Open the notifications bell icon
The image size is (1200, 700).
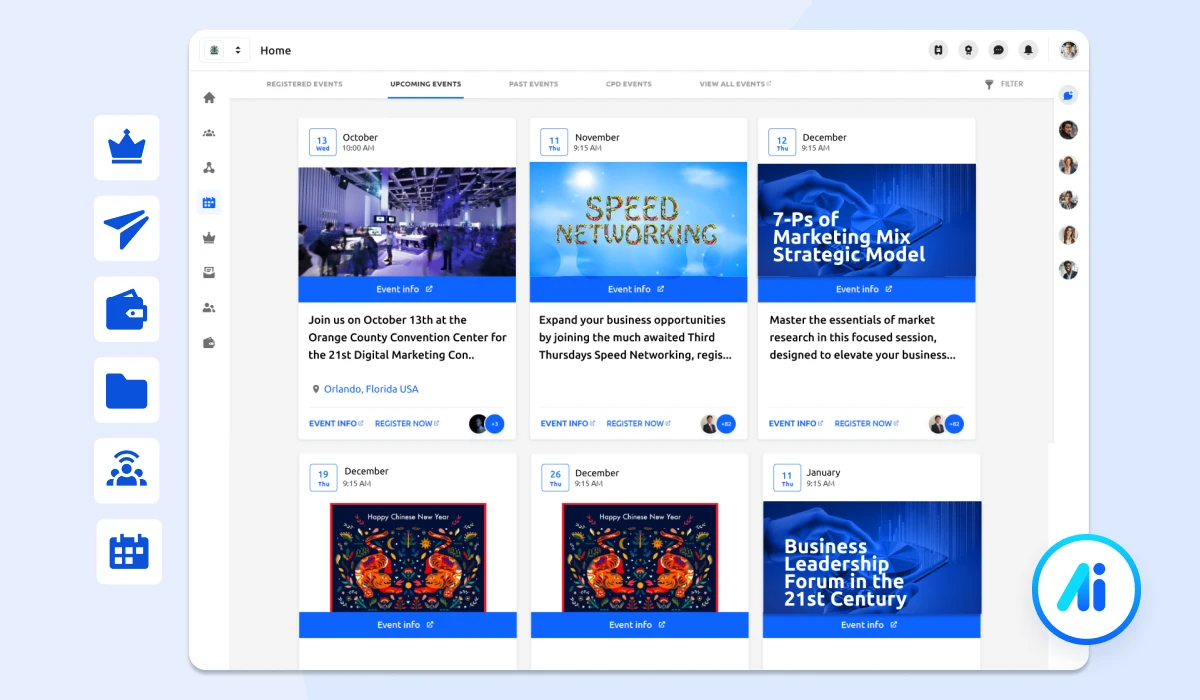[1028, 50]
